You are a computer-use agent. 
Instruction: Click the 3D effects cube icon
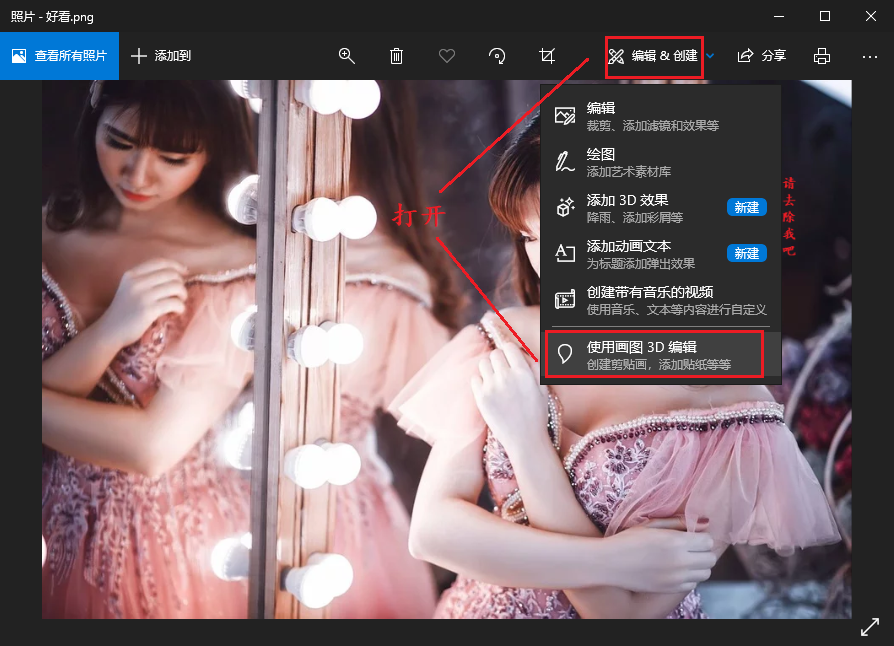click(x=564, y=207)
